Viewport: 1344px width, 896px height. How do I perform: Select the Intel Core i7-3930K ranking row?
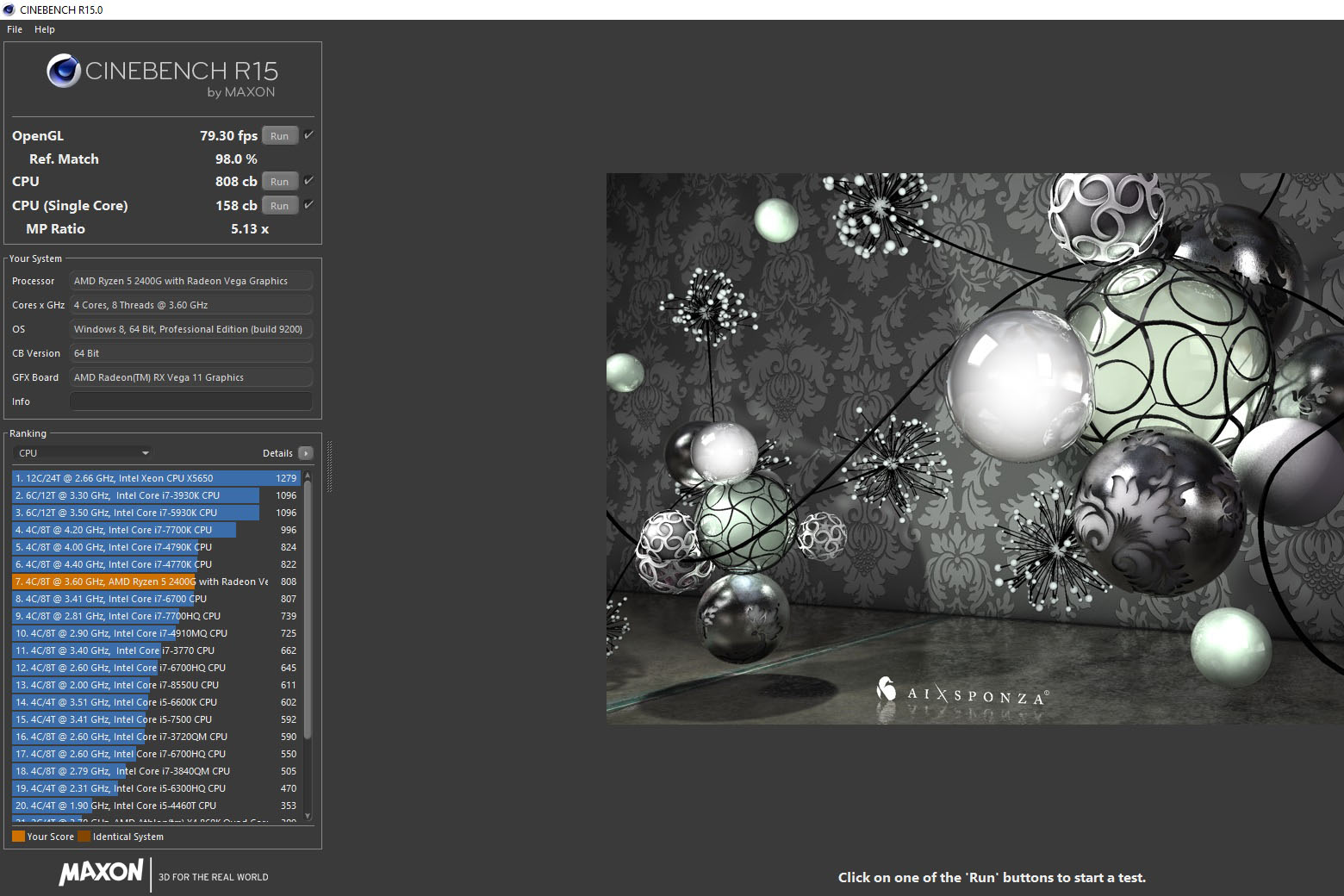pyautogui.click(x=156, y=495)
